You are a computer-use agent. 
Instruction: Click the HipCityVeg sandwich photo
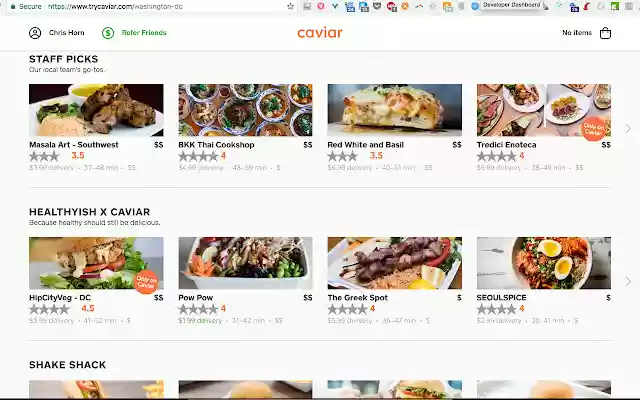[x=96, y=263]
